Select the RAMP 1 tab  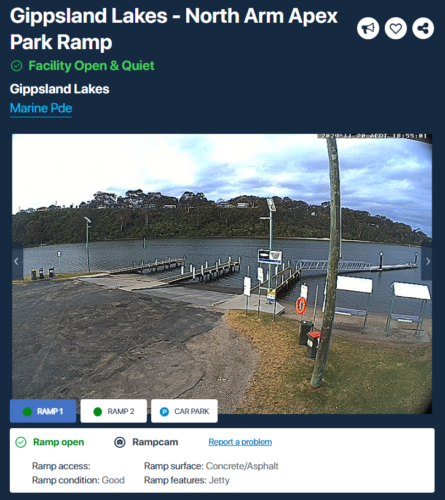(x=43, y=411)
